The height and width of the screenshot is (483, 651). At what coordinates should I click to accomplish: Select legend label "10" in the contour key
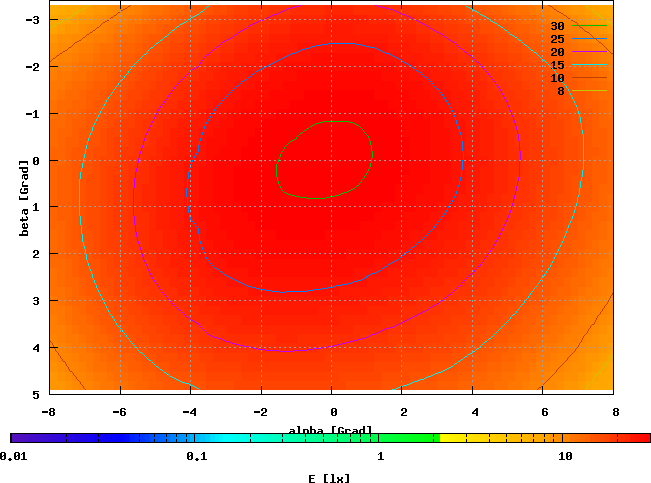(x=557, y=78)
